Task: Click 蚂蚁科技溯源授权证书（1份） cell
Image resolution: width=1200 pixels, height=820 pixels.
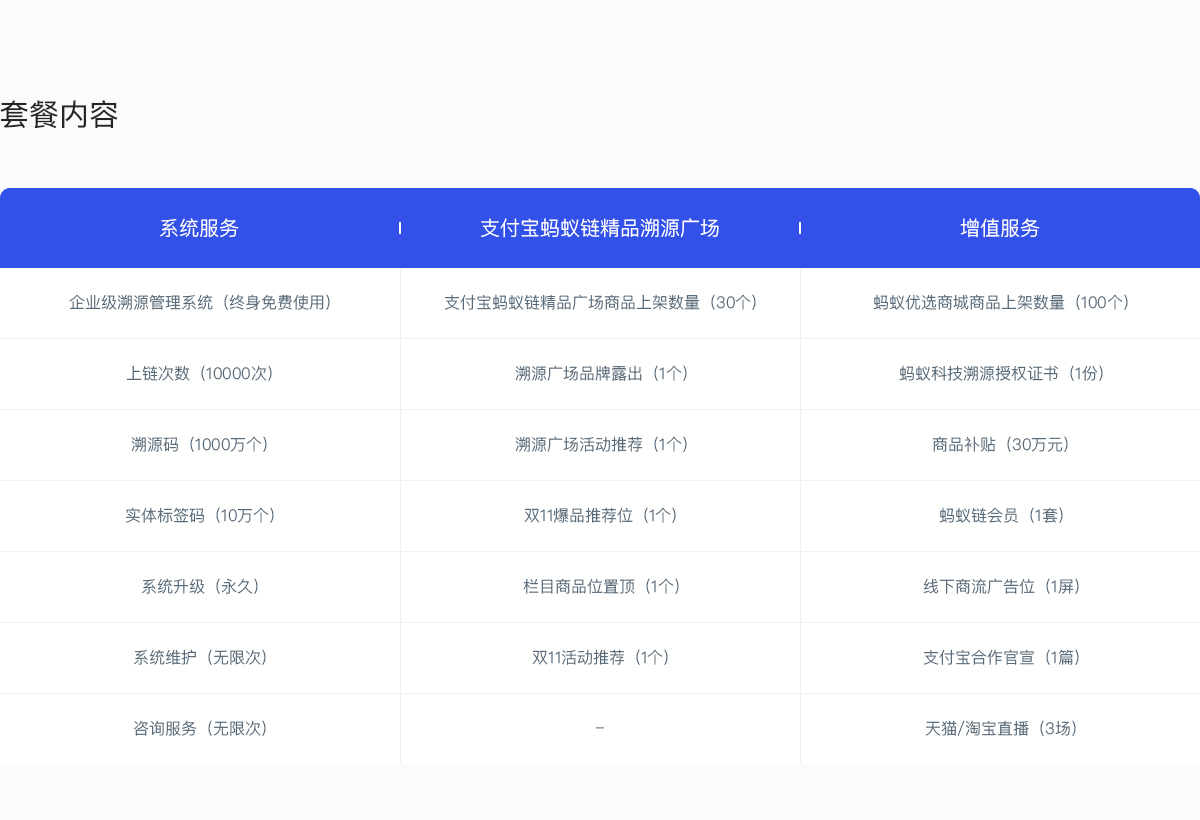Action: [x=1000, y=374]
